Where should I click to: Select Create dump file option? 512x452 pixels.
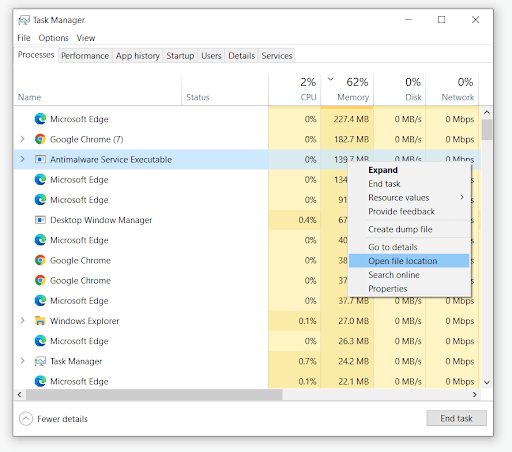pos(410,229)
